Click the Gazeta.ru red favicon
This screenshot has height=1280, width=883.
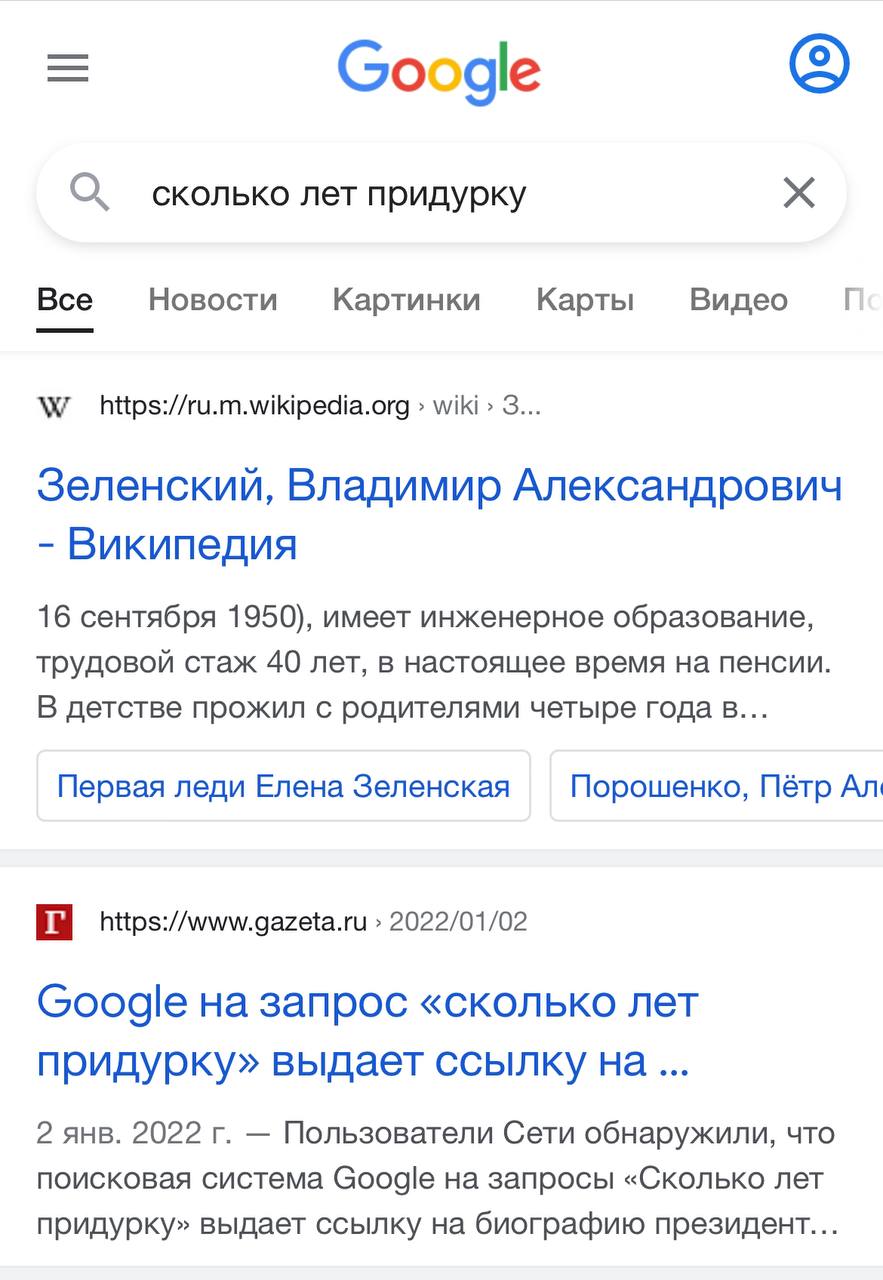tap(54, 922)
